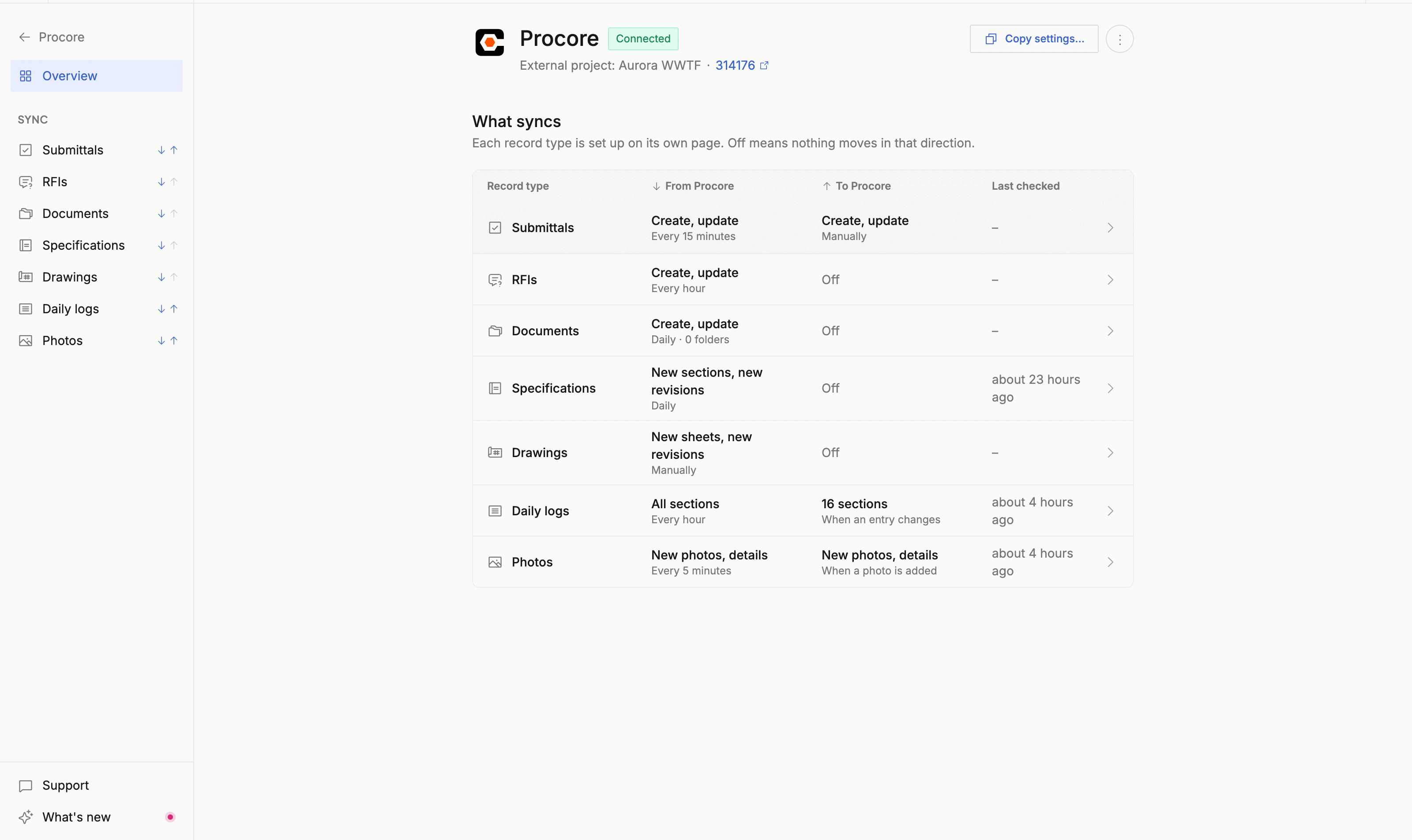1412x840 pixels.
Task: Click the Documents folder icon in sidebar
Action: (26, 214)
